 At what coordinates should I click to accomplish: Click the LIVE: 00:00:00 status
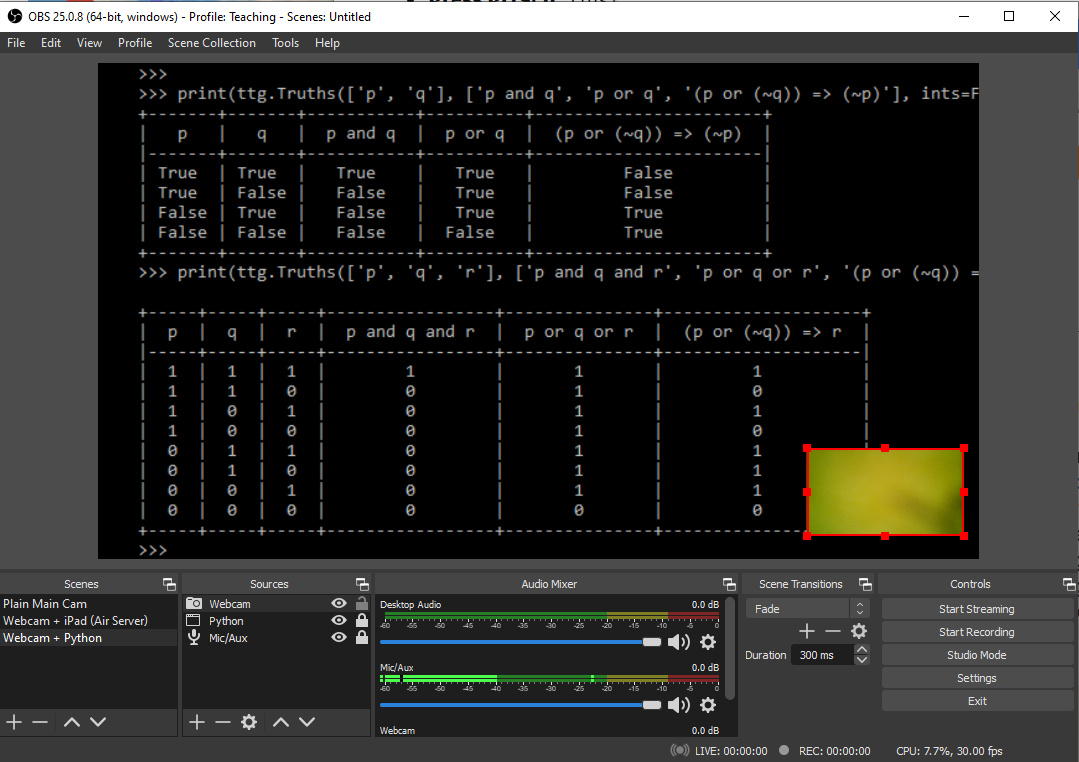pyautogui.click(x=731, y=751)
